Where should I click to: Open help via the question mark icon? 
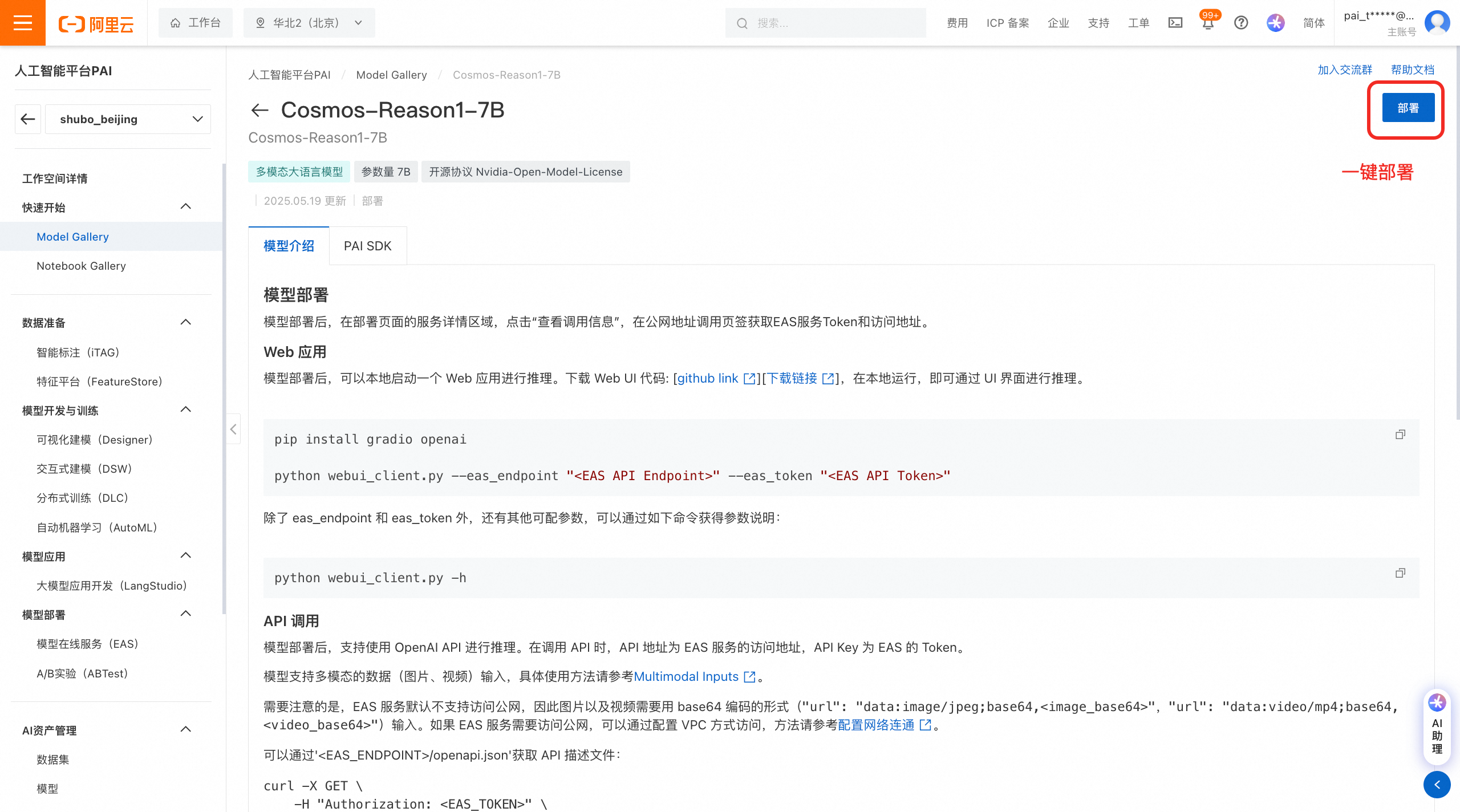tap(1242, 23)
